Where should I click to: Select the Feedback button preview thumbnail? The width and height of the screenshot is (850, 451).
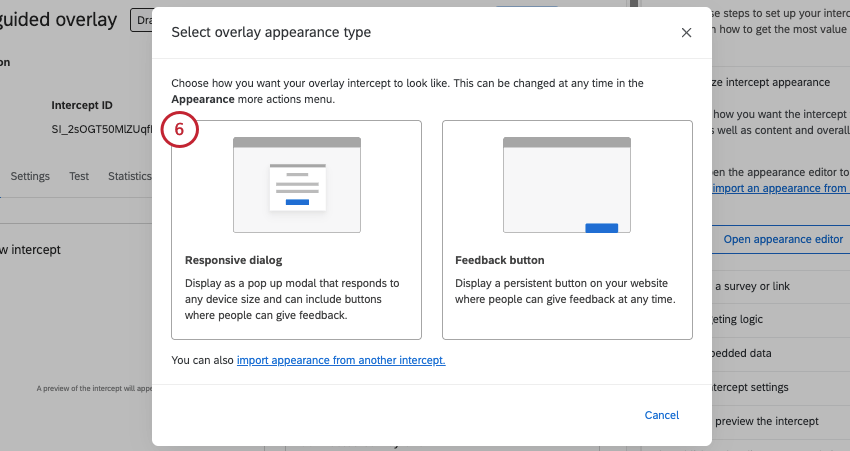point(566,185)
